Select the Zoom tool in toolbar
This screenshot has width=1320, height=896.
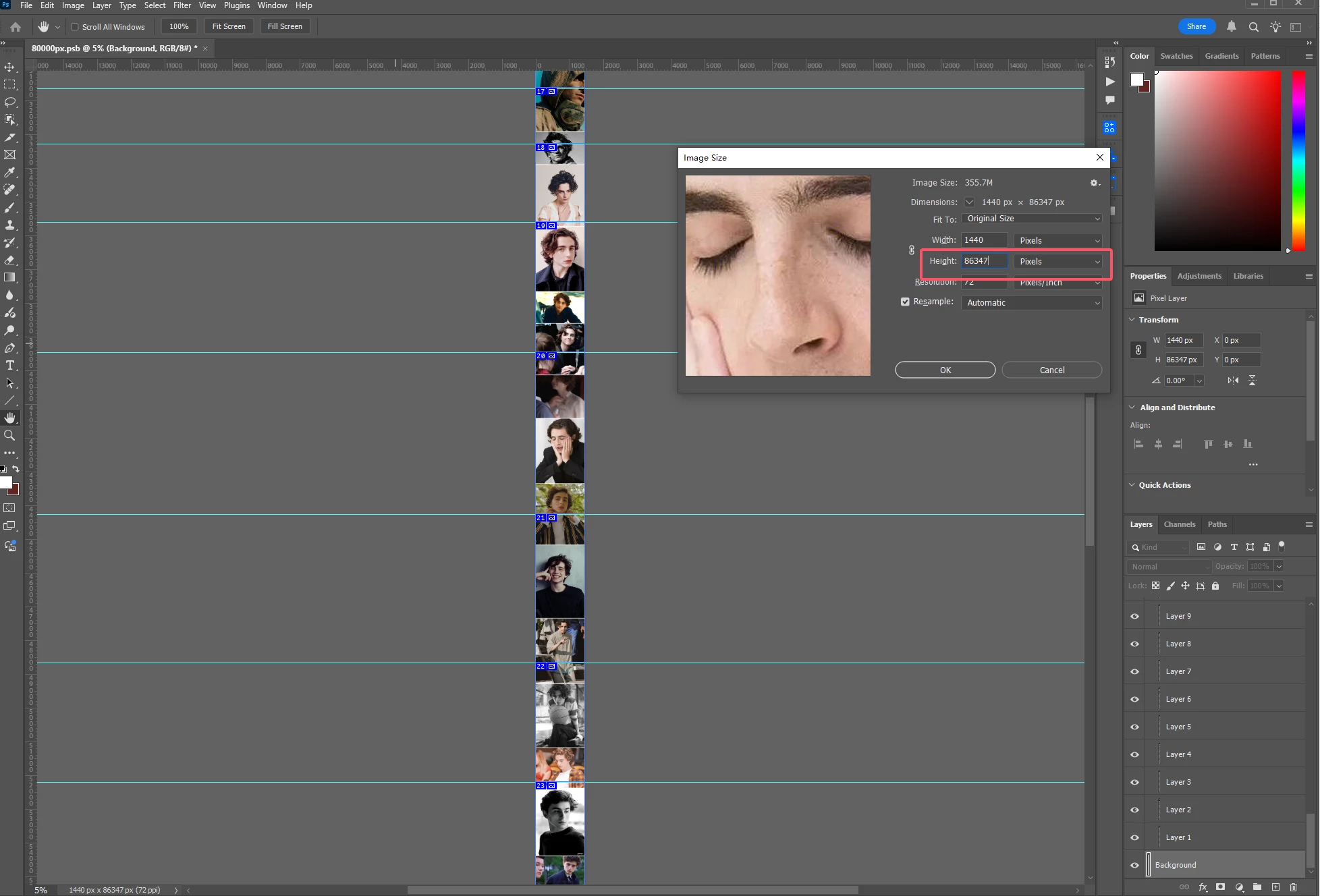click(10, 435)
